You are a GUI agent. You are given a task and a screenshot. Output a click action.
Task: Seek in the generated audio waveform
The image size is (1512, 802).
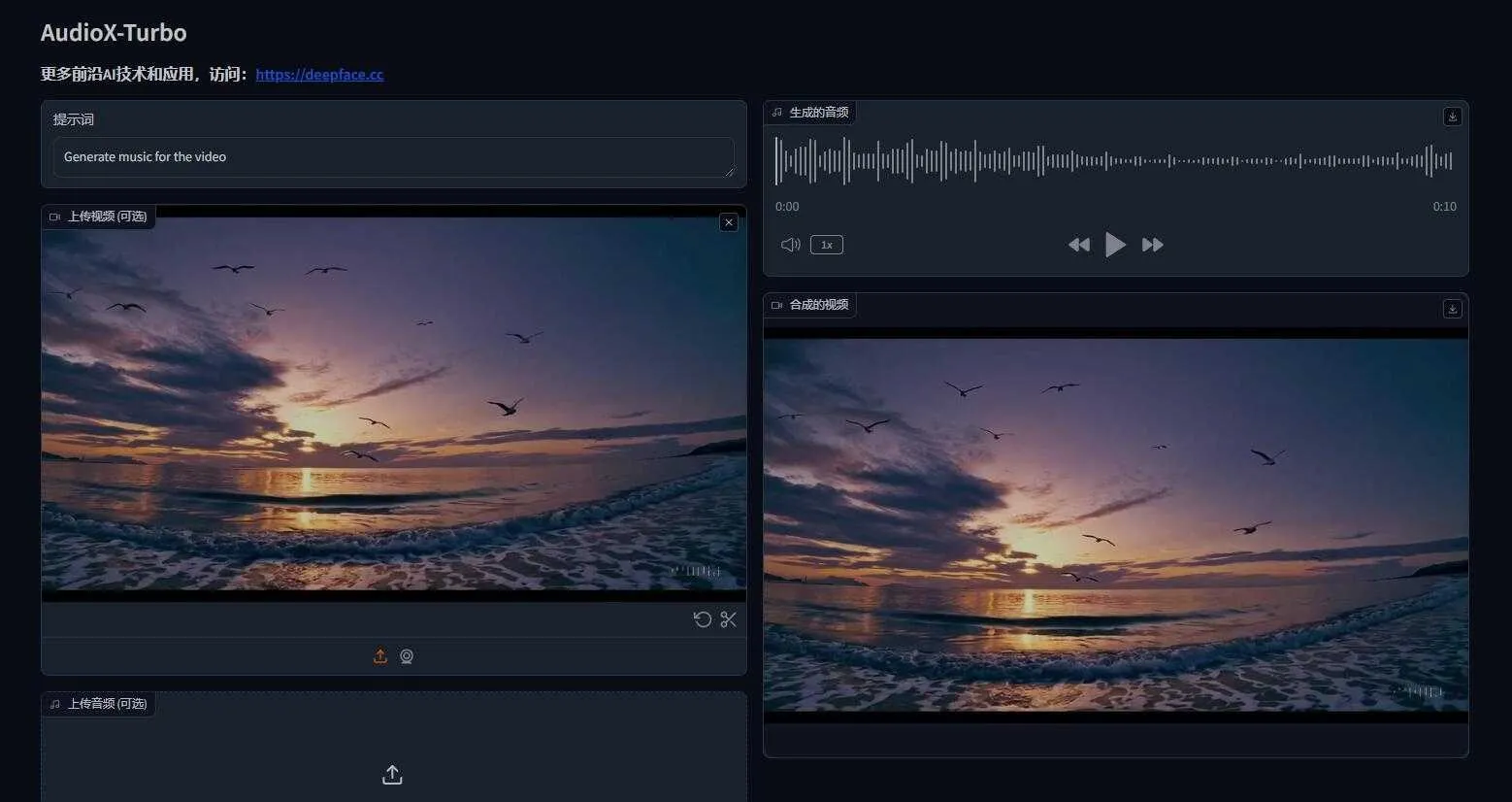[x=1114, y=161]
